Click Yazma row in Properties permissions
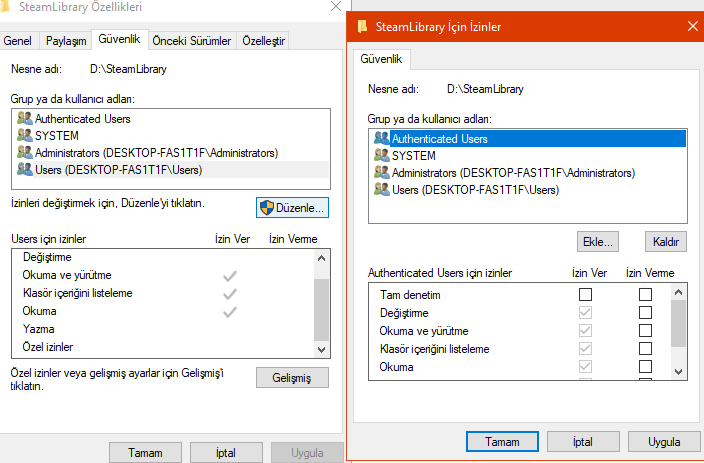704x463 pixels. (163, 329)
